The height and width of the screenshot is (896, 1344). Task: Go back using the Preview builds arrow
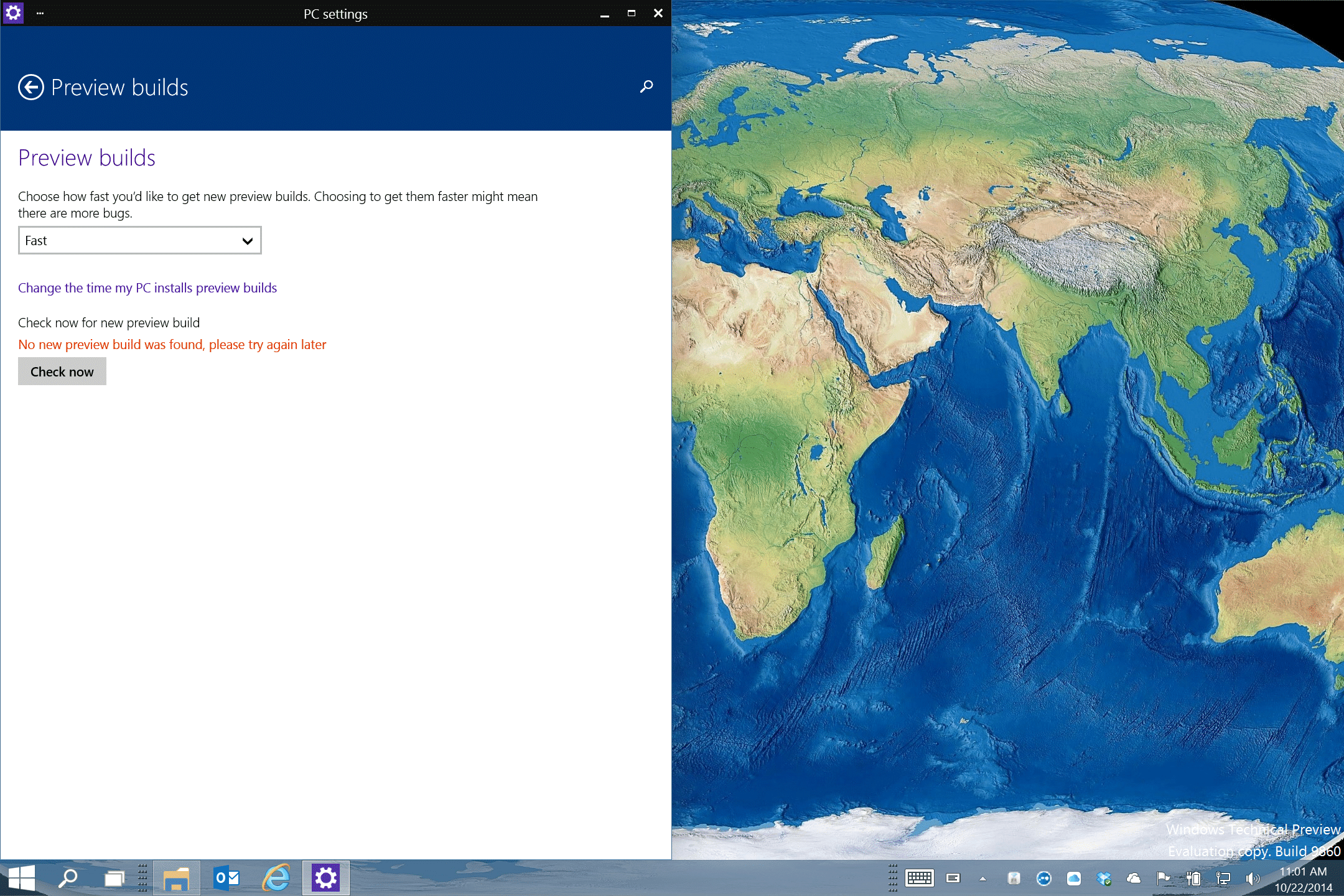click(x=30, y=87)
